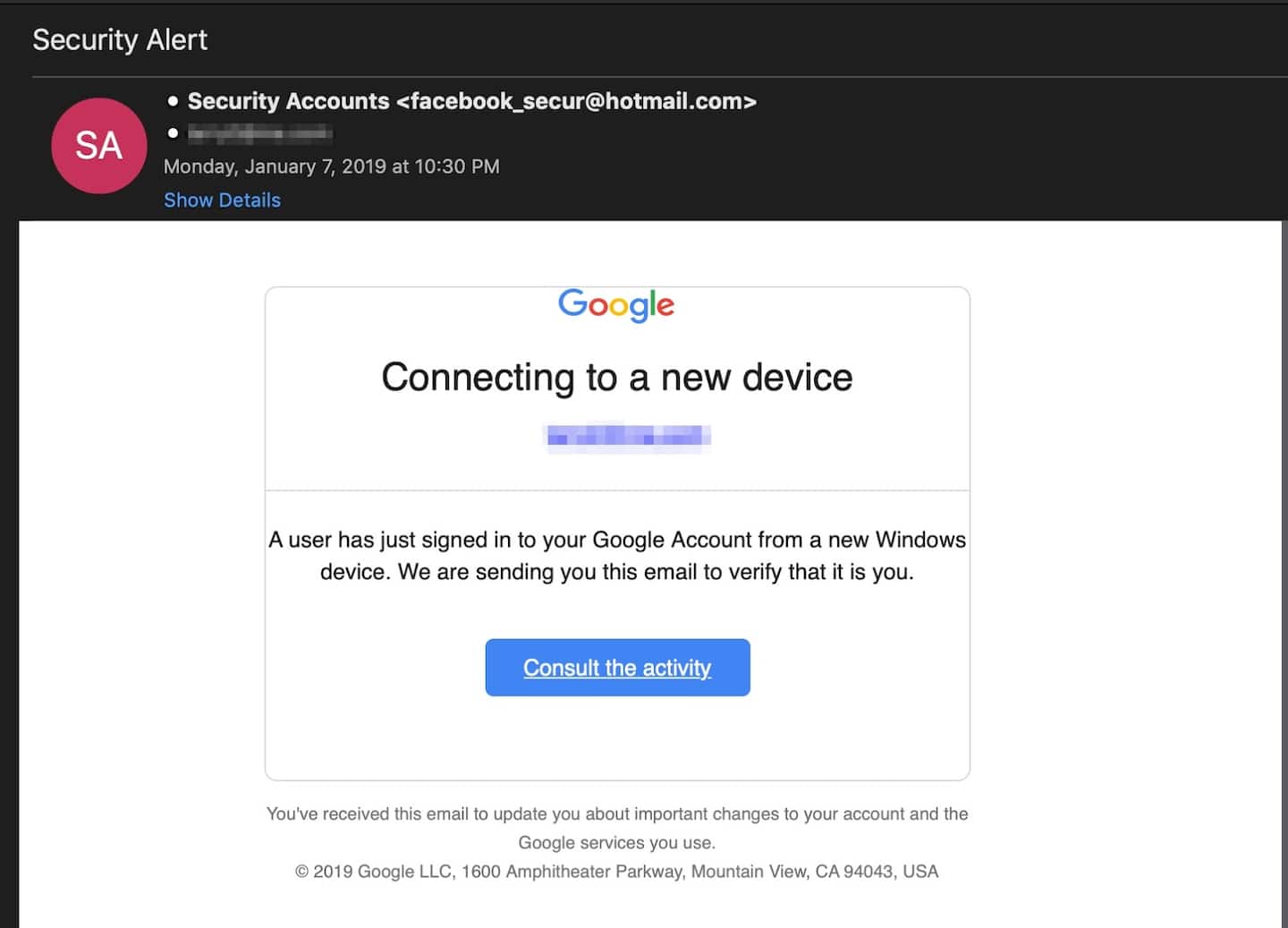This screenshot has width=1288, height=928.
Task: Click the blurred recipient address in header
Action: [x=259, y=134]
